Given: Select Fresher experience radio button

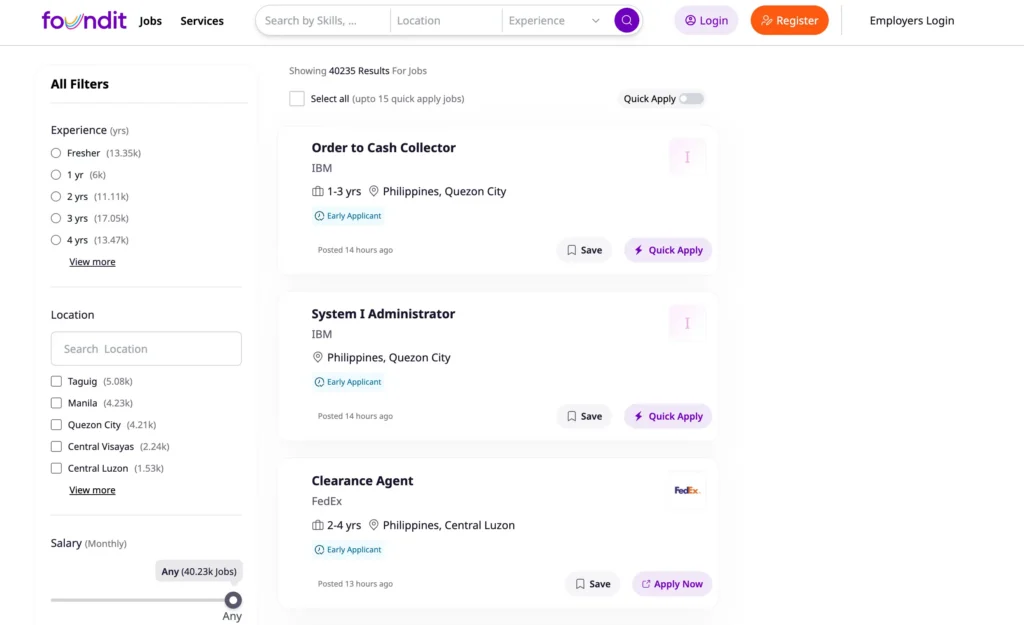Looking at the screenshot, I should (x=56, y=153).
